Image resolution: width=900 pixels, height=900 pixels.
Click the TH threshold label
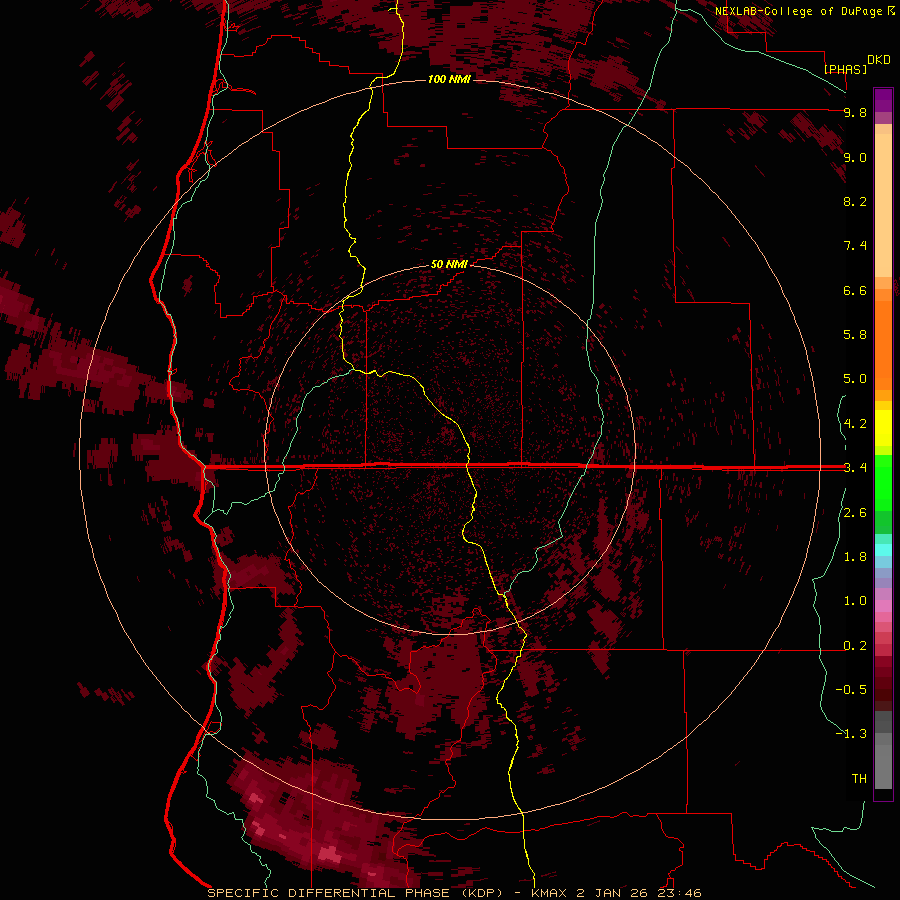(859, 778)
